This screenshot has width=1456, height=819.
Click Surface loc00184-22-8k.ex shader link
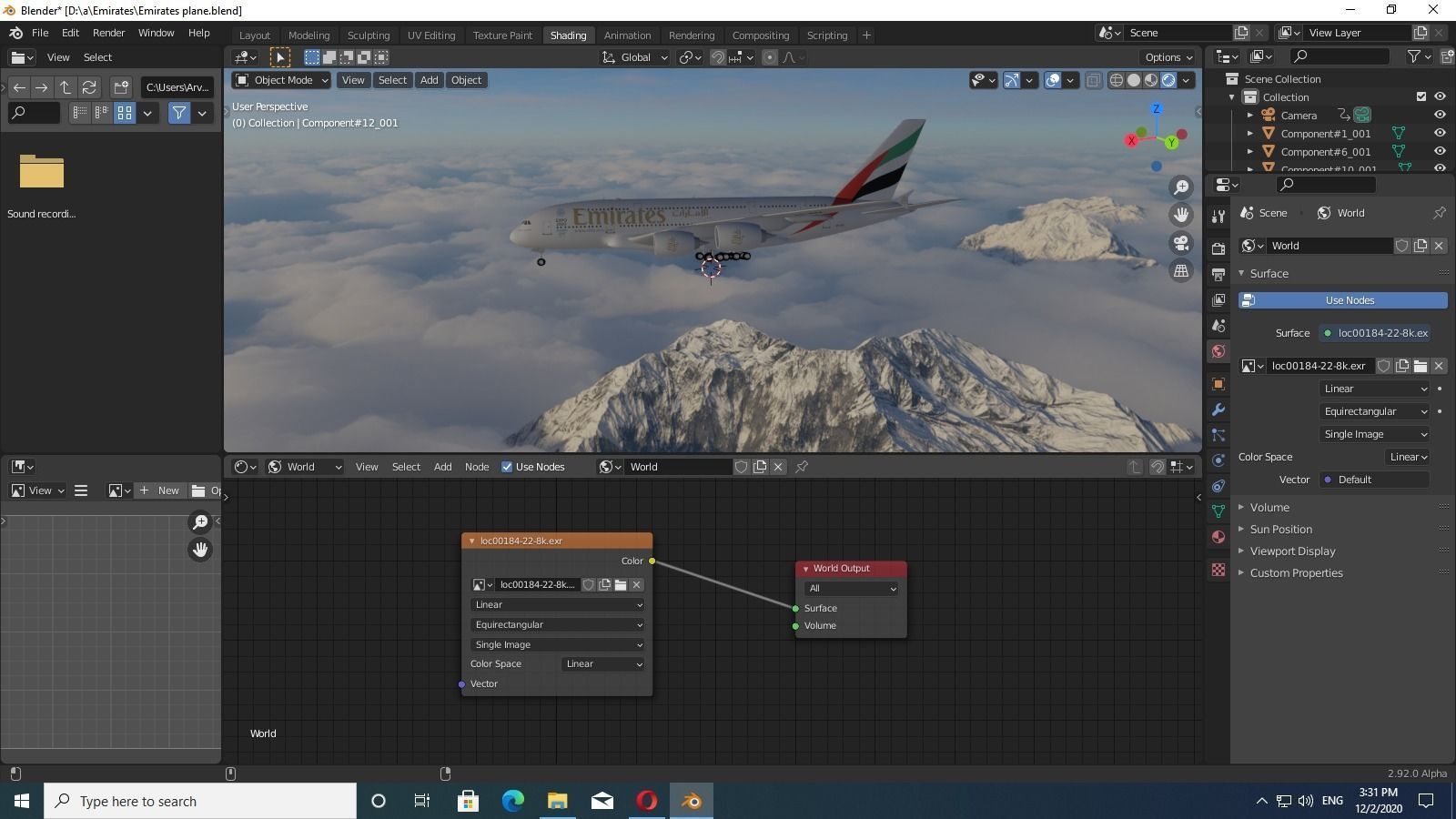(x=1375, y=333)
